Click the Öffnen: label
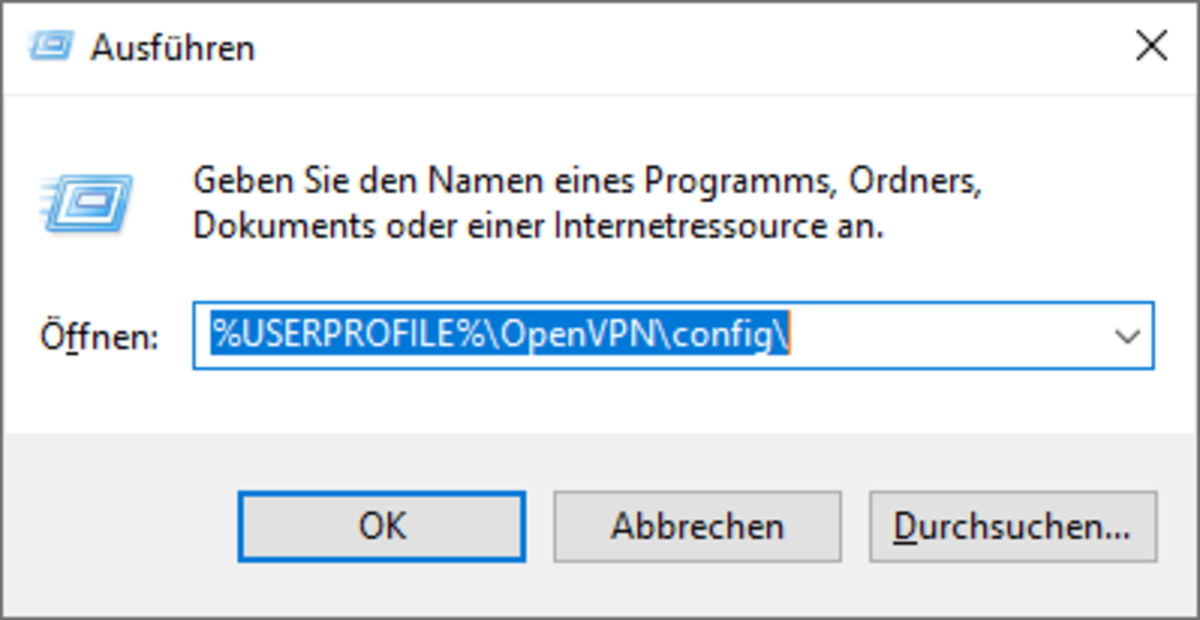The height and width of the screenshot is (620, 1200). (x=99, y=337)
